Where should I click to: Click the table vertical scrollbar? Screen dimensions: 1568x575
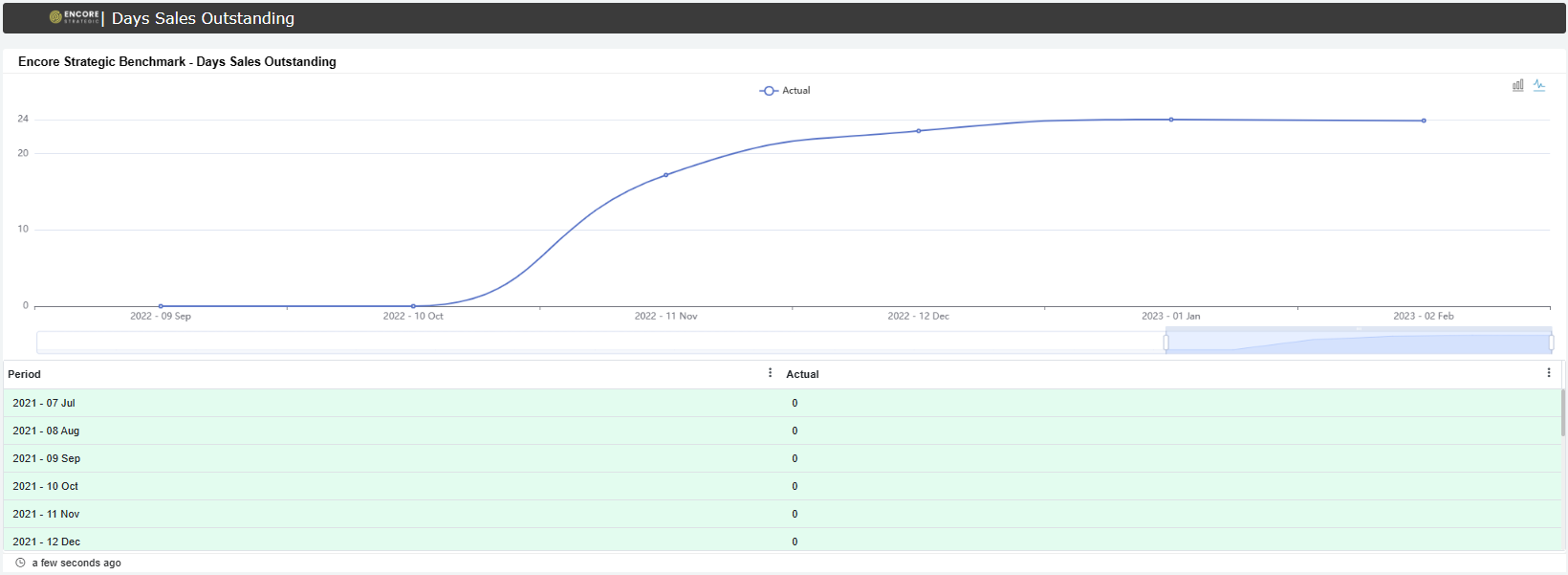1563,413
